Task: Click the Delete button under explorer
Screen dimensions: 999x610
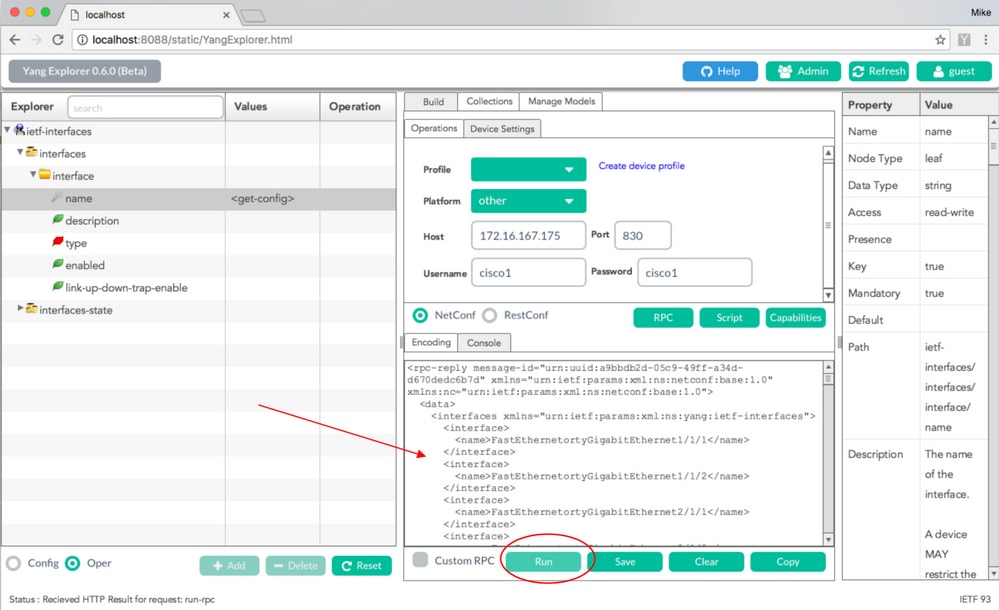Action: click(296, 565)
